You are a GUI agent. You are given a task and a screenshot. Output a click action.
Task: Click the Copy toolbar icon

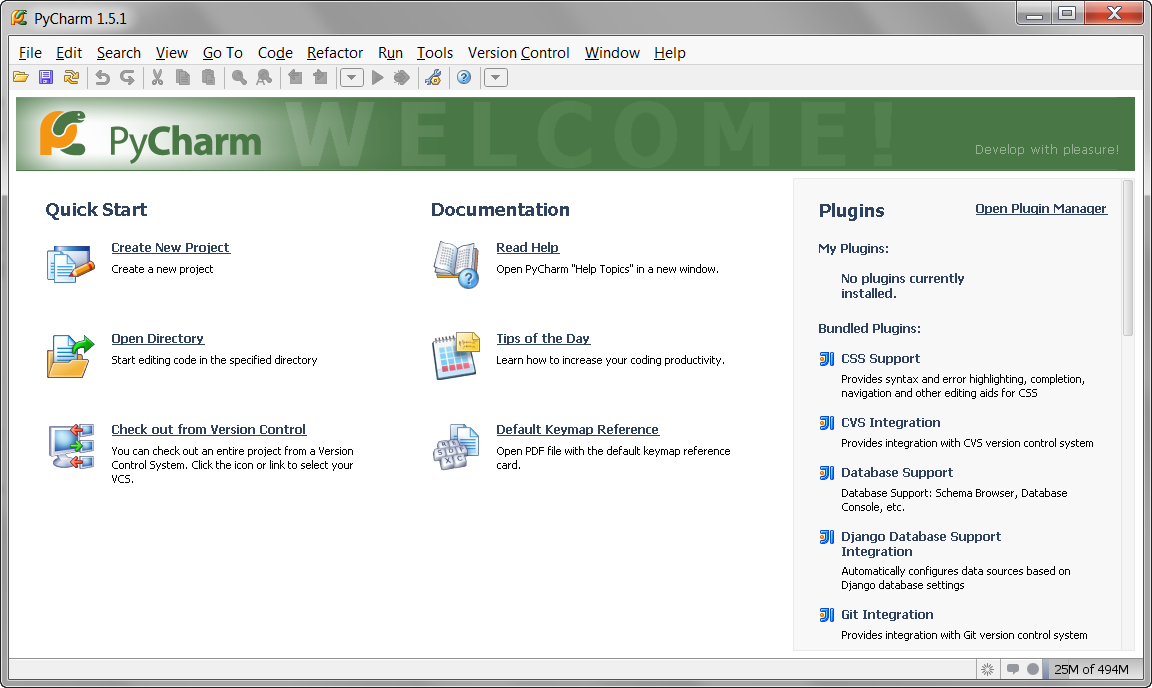(x=183, y=77)
